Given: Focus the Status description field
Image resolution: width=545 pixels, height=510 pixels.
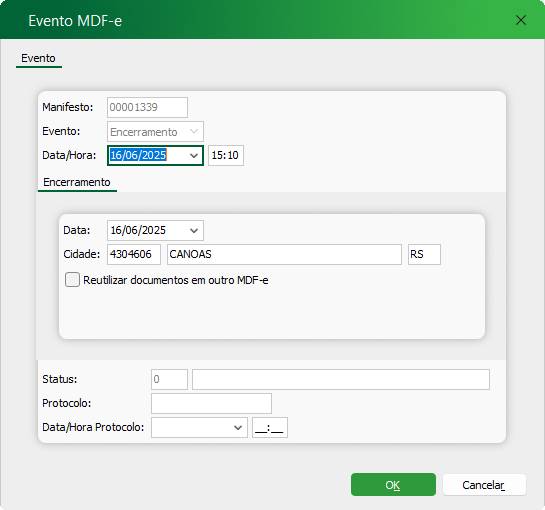Looking at the screenshot, I should point(341,379).
